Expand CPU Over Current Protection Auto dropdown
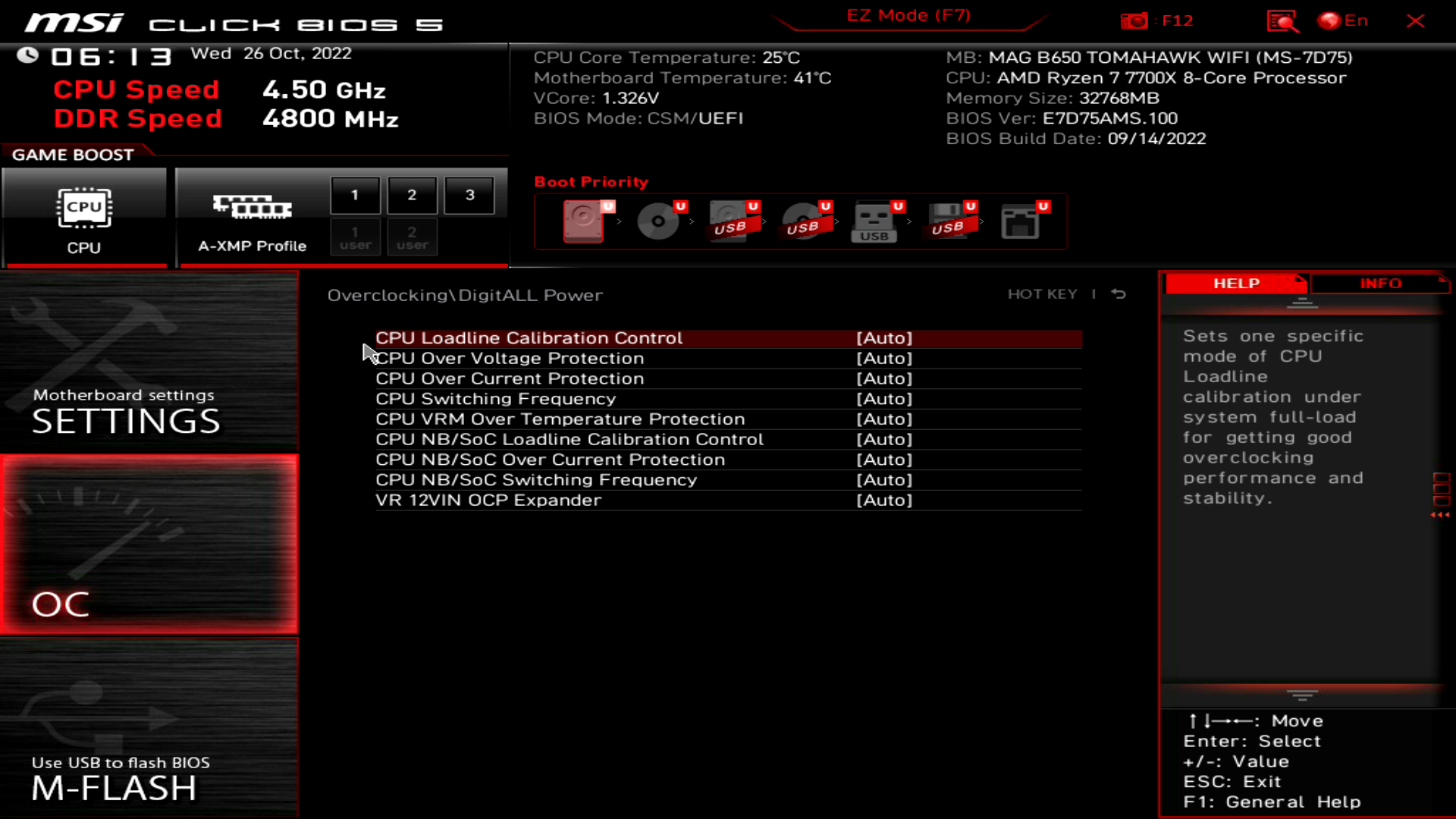The height and width of the screenshot is (819, 1456). tap(884, 378)
